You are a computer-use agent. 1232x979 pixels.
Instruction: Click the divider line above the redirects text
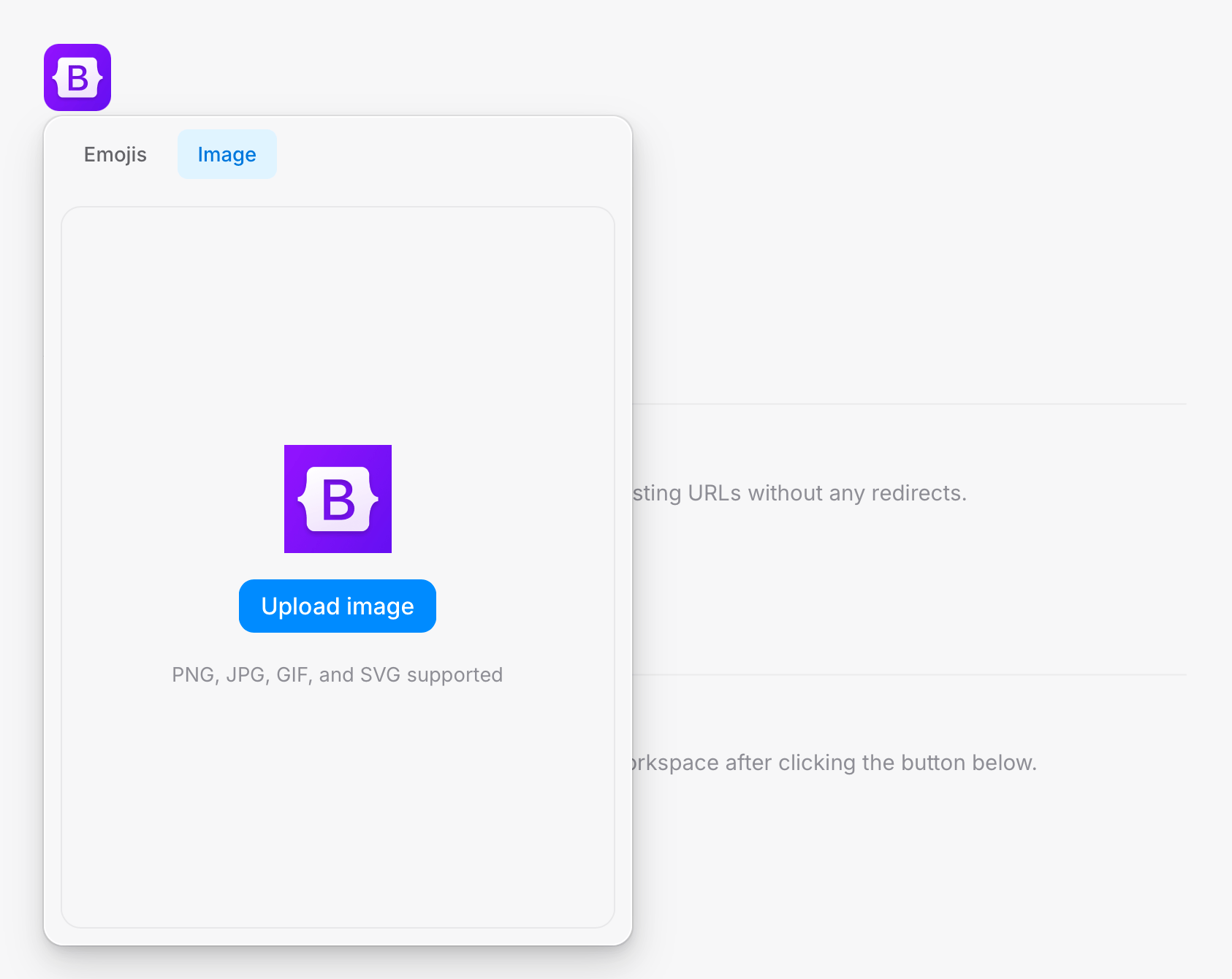909,404
